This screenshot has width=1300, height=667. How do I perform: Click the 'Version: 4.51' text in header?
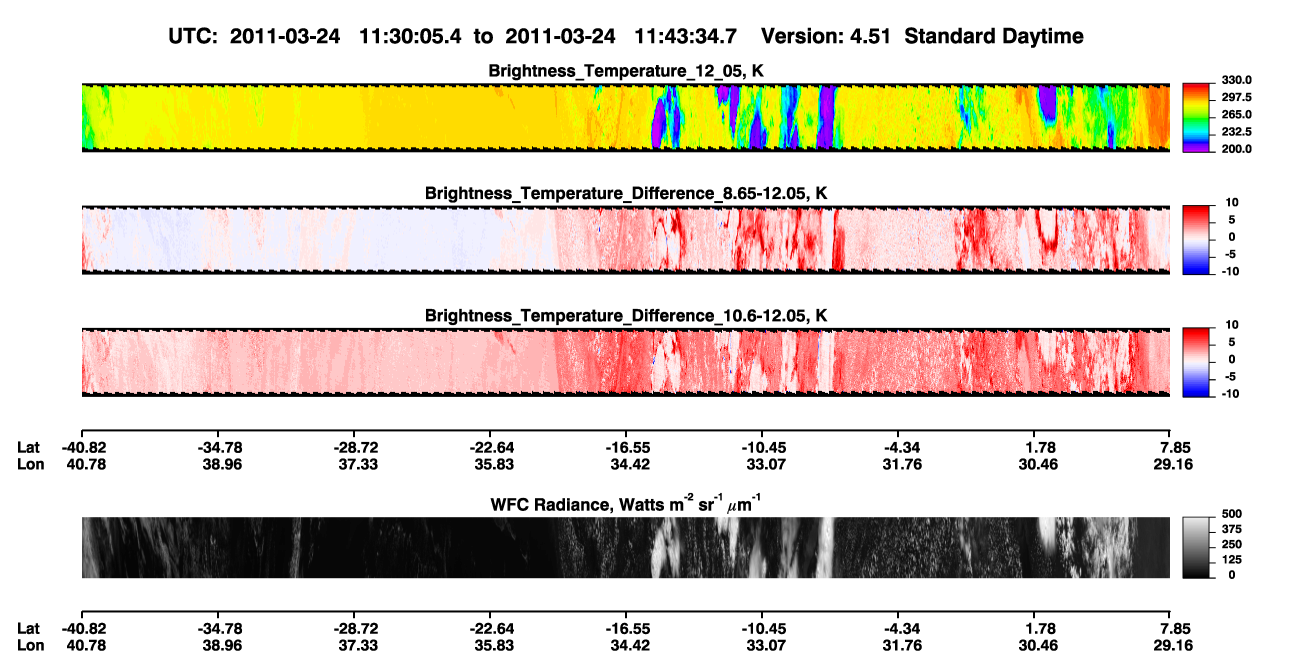coord(825,36)
